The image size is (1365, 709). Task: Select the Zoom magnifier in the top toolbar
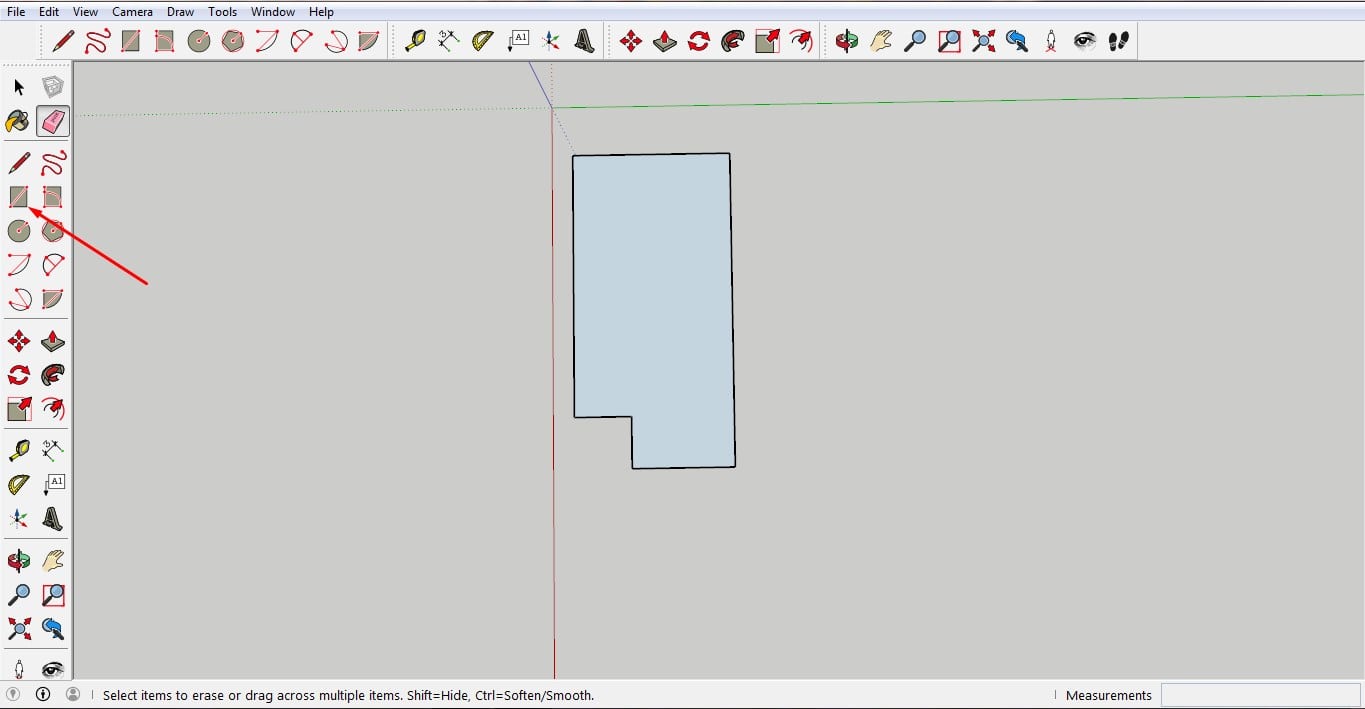point(915,41)
